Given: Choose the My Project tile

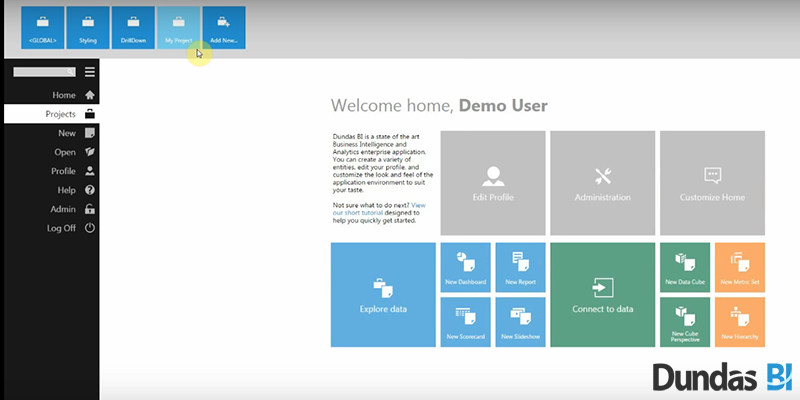Looking at the screenshot, I should coord(178,27).
